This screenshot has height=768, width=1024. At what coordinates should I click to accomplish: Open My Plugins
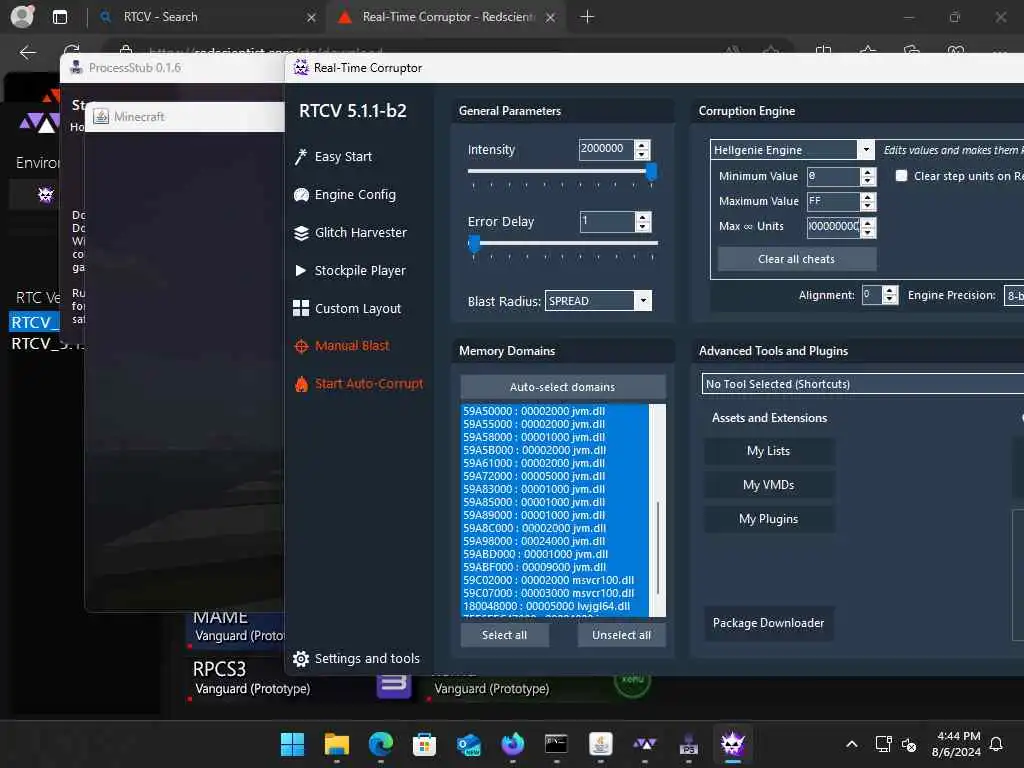(x=769, y=519)
